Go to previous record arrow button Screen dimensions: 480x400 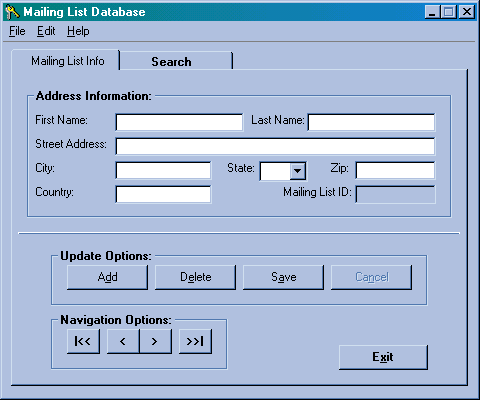(123, 341)
